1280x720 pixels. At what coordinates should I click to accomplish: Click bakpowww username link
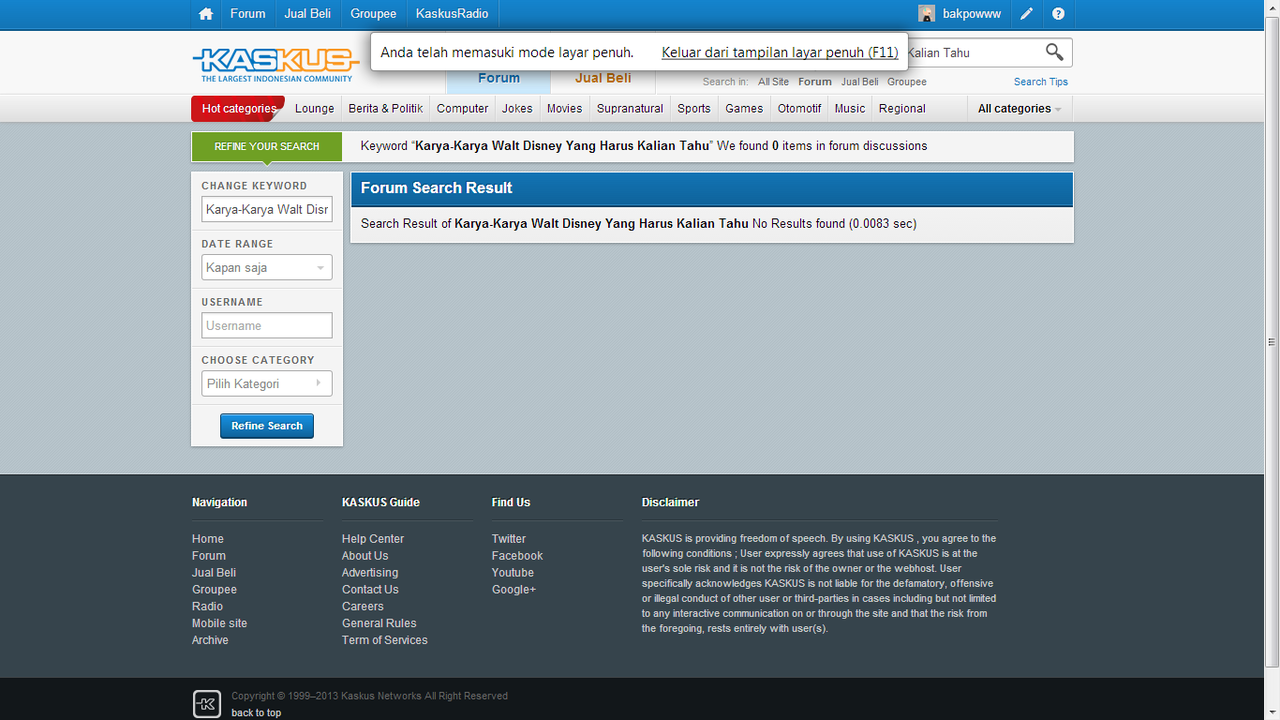point(972,14)
